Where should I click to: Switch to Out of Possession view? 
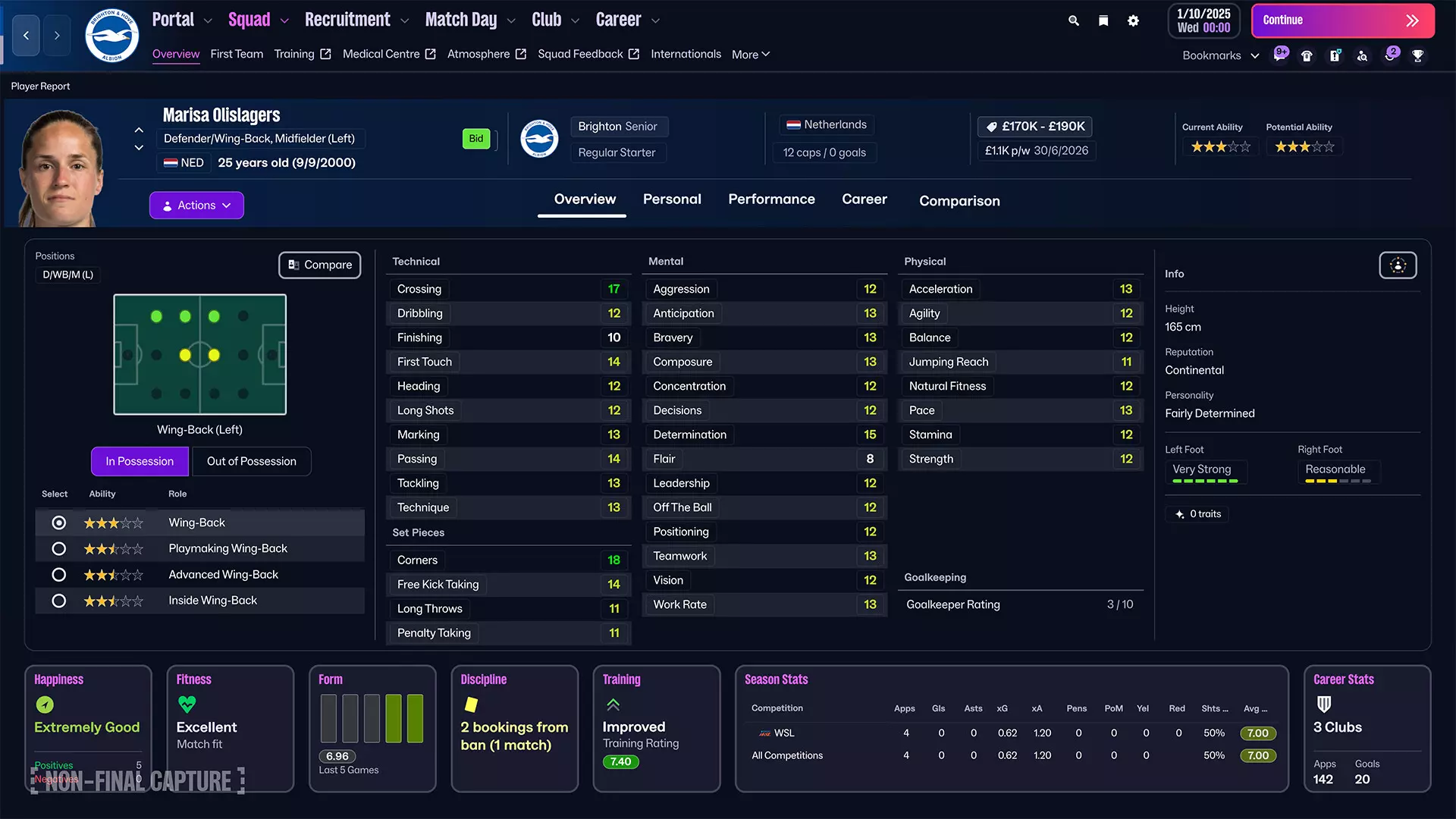click(251, 461)
